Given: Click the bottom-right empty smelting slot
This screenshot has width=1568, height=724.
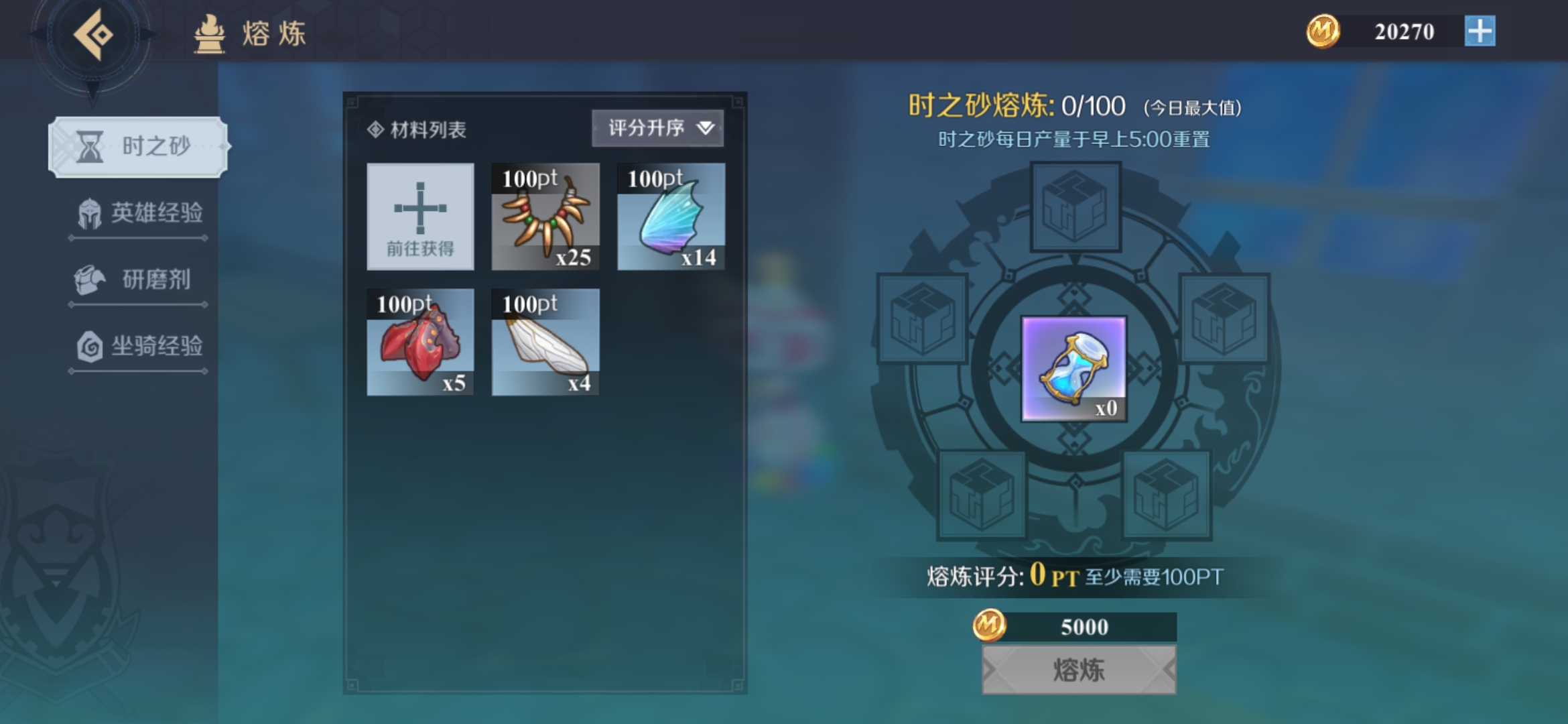Looking at the screenshot, I should tap(1167, 495).
